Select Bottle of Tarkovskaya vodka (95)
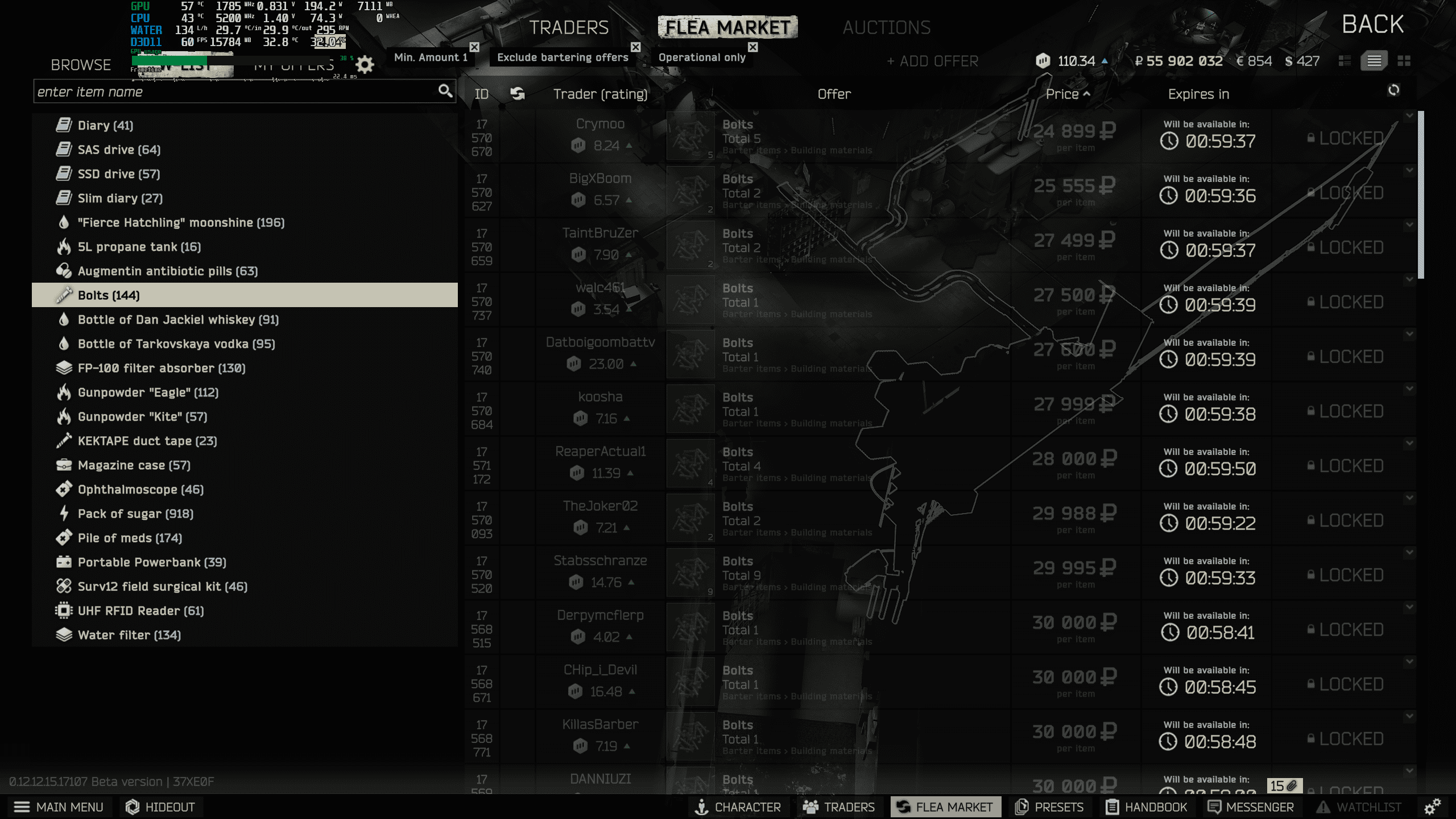The width and height of the screenshot is (1456, 819). pyautogui.click(x=245, y=344)
